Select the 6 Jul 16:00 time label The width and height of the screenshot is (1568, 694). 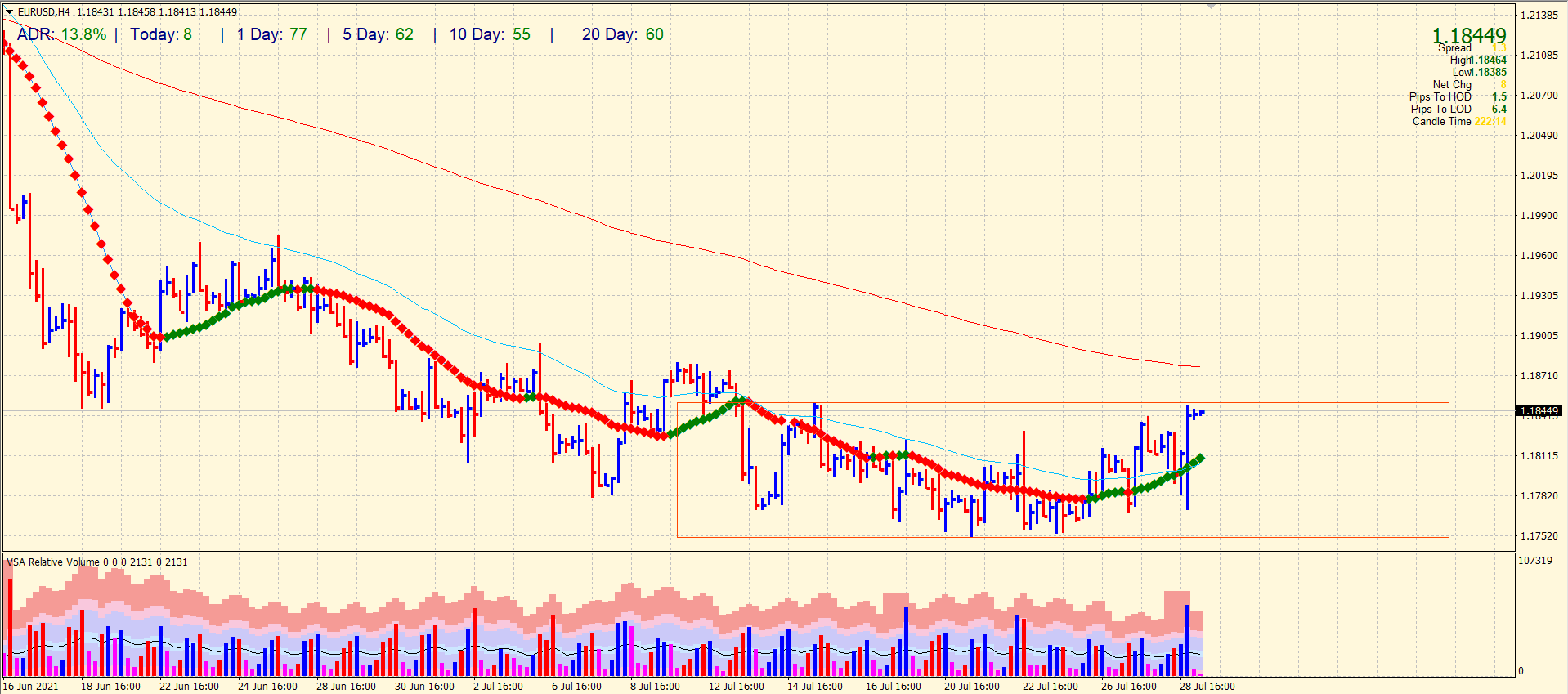576,687
